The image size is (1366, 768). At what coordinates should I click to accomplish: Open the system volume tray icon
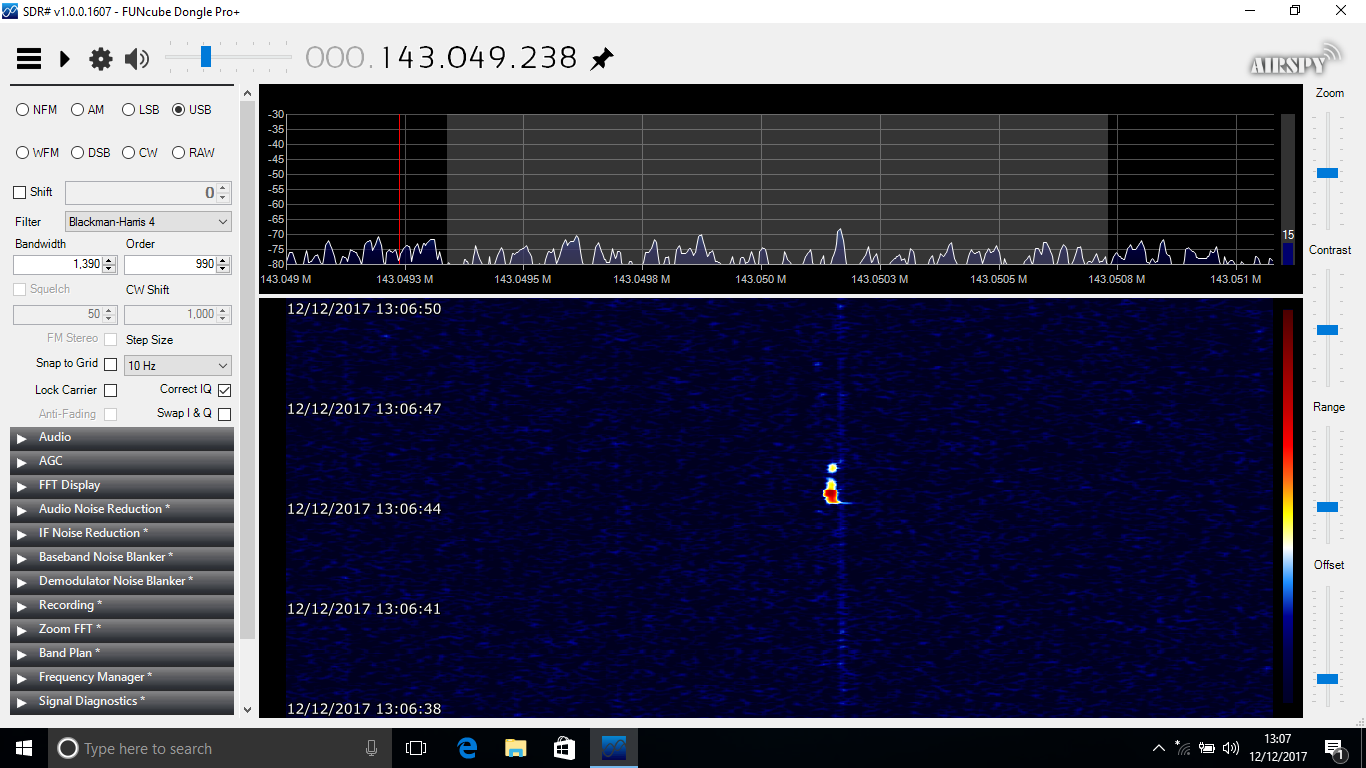tap(1231, 748)
